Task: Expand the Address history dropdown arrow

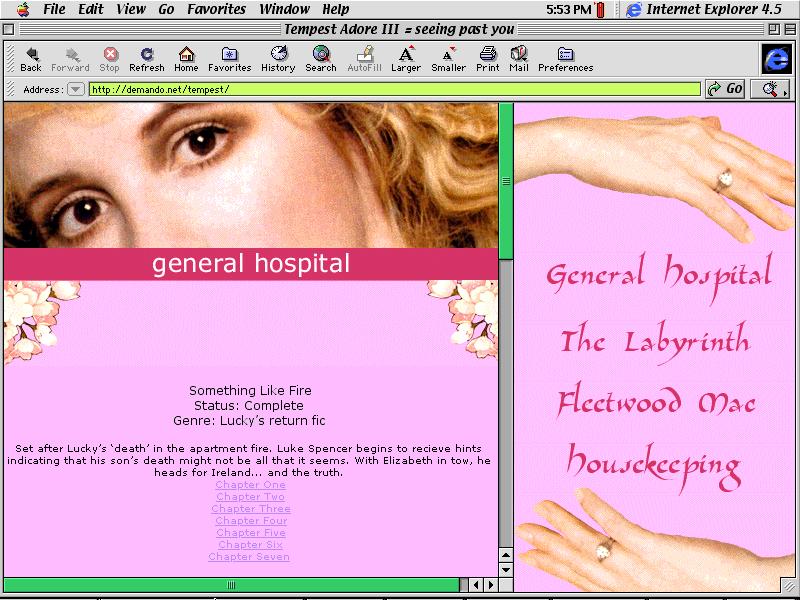Action: 76,89
